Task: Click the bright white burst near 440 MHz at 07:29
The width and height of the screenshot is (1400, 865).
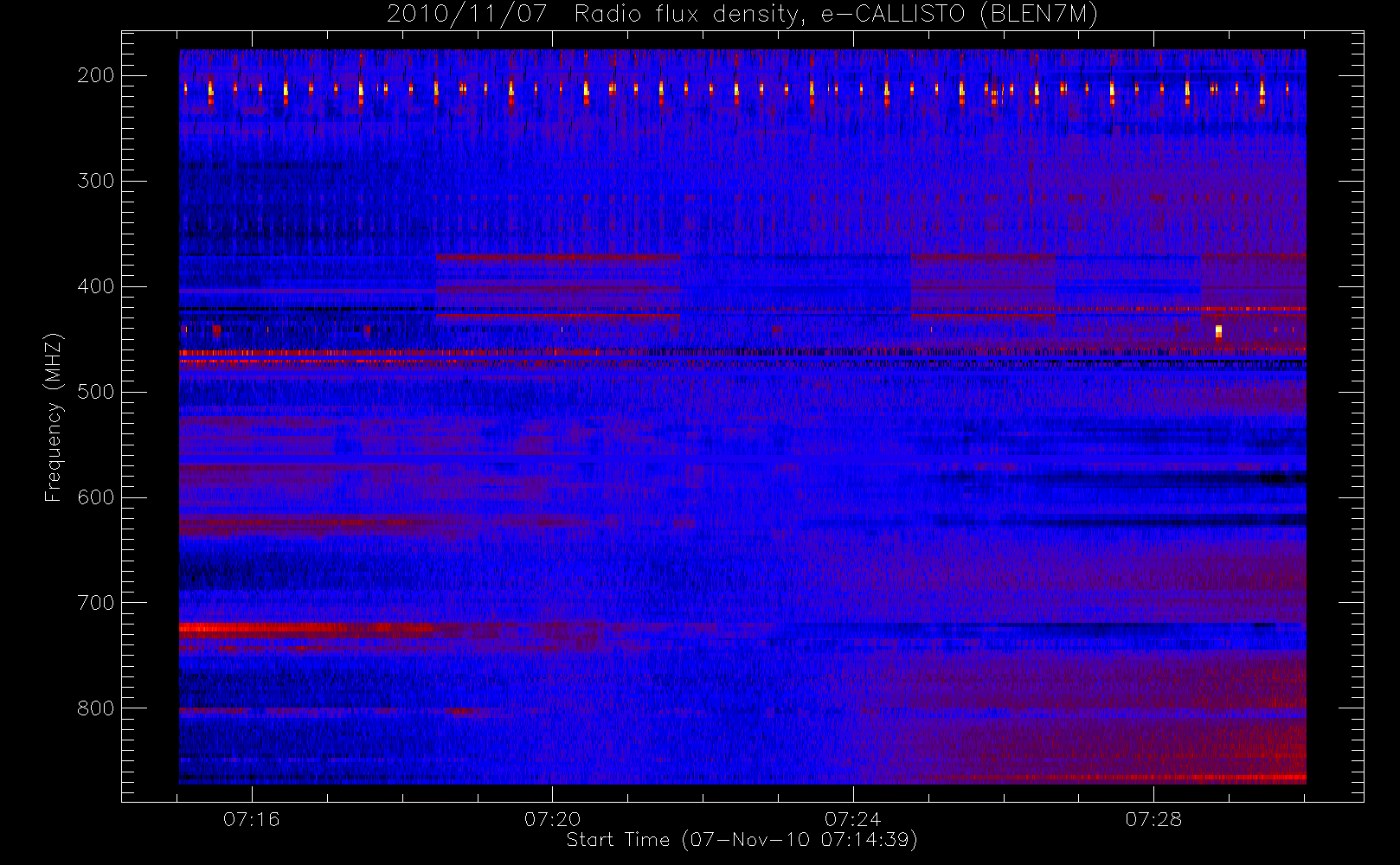Action: click(1218, 331)
